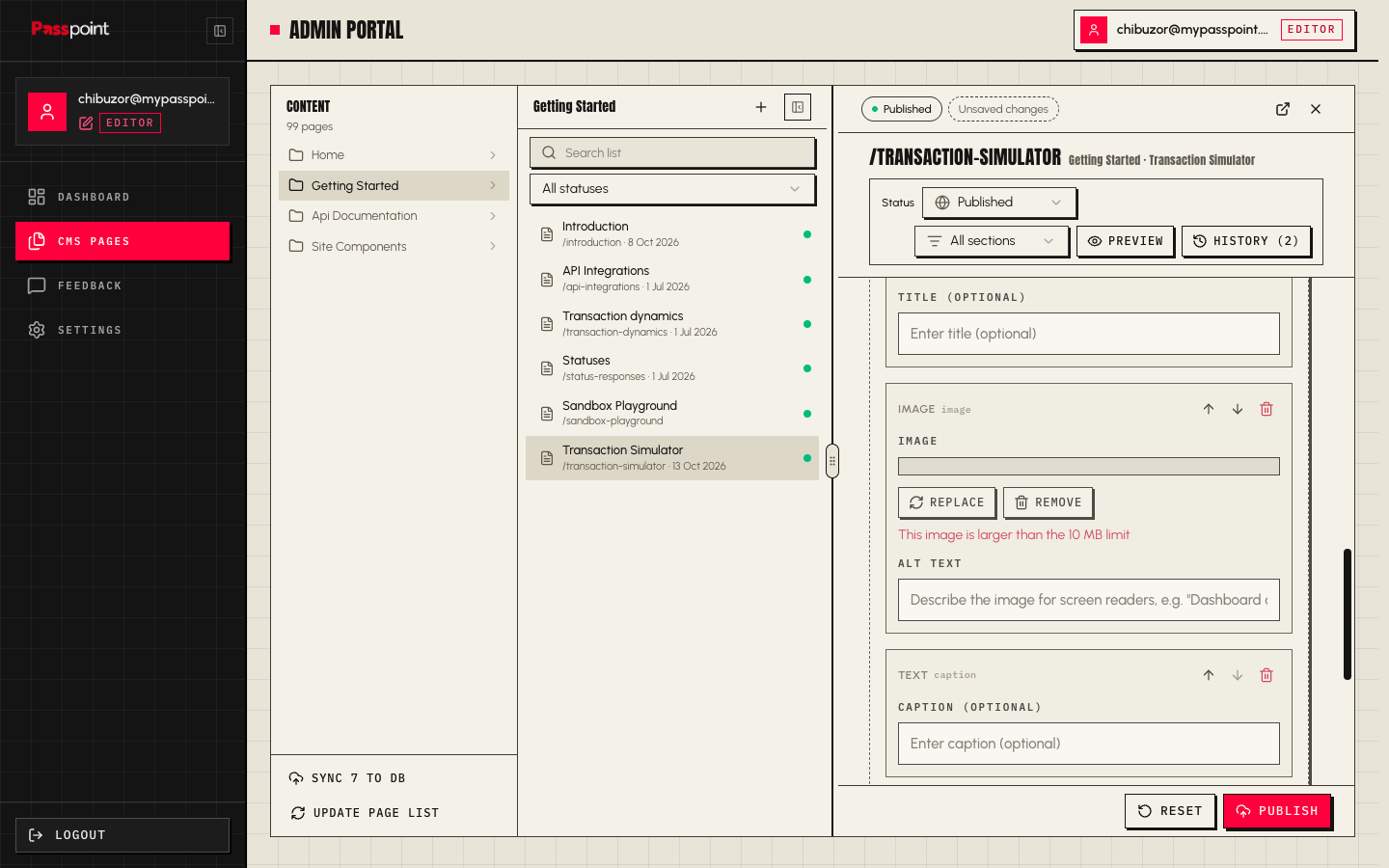This screenshot has height=868, width=1389.
Task: Expand the Api Documentation folder
Action: tap(394, 216)
